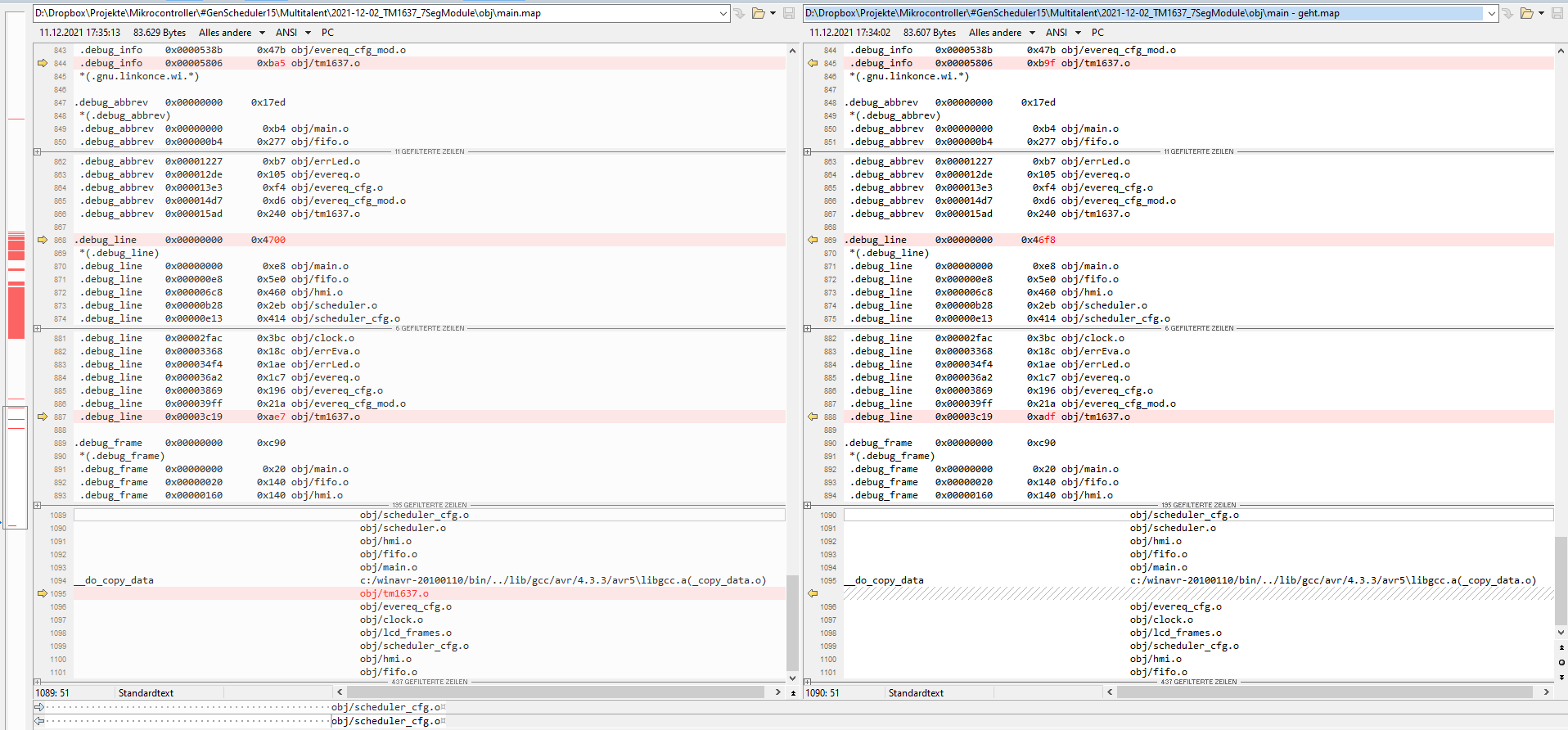This screenshot has width=1568, height=730.
Task: Click copy-left arrow beside right hatched gap
Action: pos(813,593)
